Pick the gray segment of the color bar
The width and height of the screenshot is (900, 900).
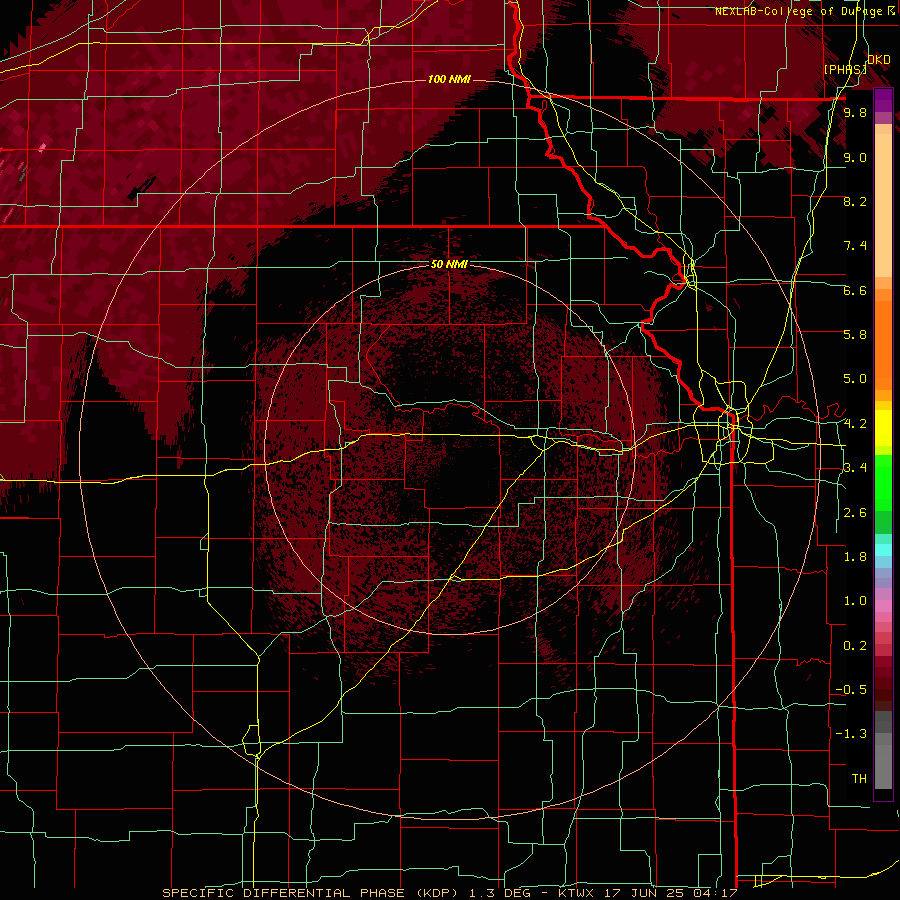pos(883,763)
